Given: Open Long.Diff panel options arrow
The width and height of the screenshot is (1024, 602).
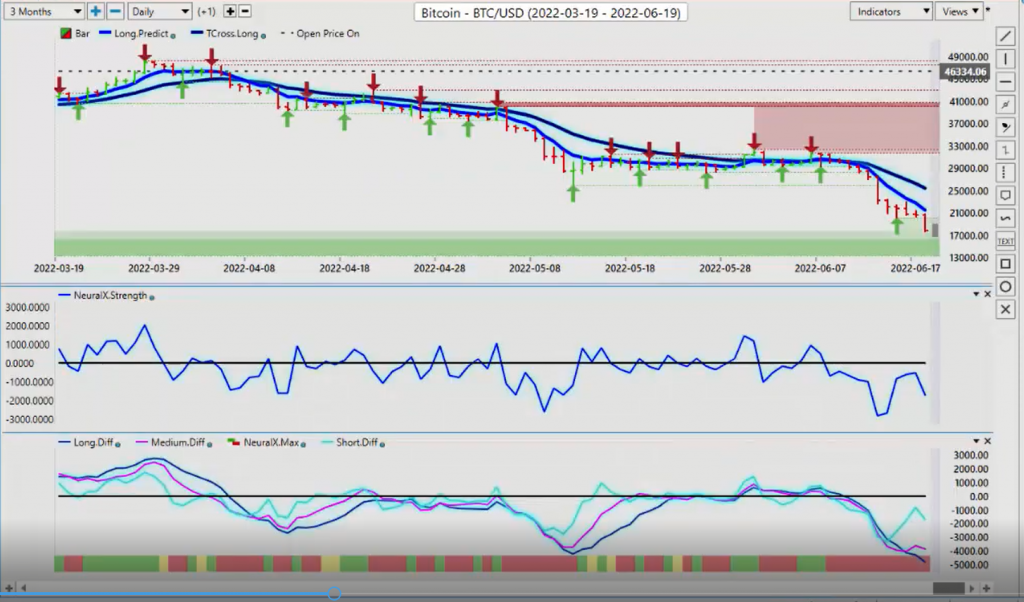Looking at the screenshot, I should pyautogui.click(x=976, y=441).
